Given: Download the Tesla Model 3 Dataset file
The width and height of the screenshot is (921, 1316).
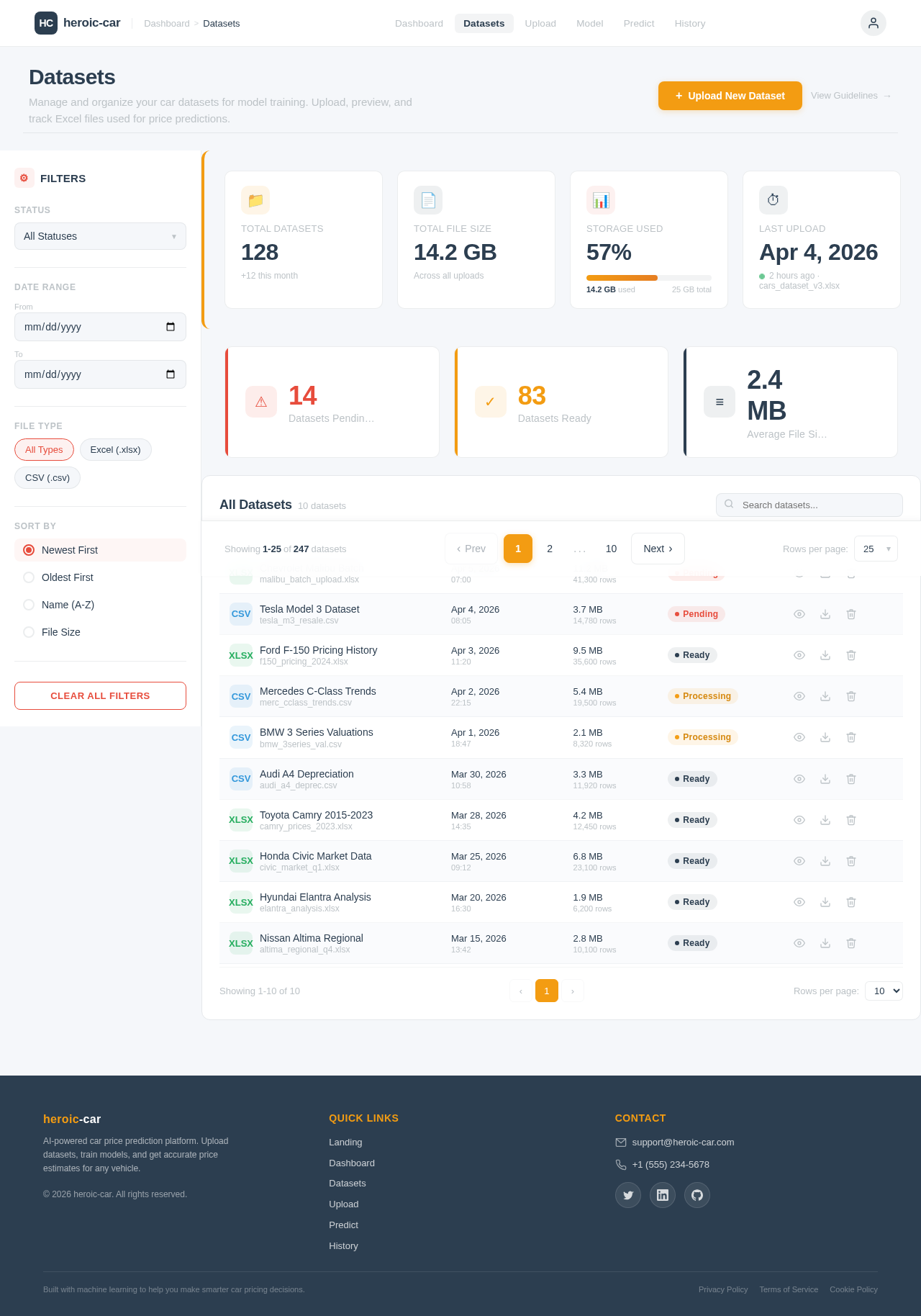Looking at the screenshot, I should pyautogui.click(x=825, y=614).
